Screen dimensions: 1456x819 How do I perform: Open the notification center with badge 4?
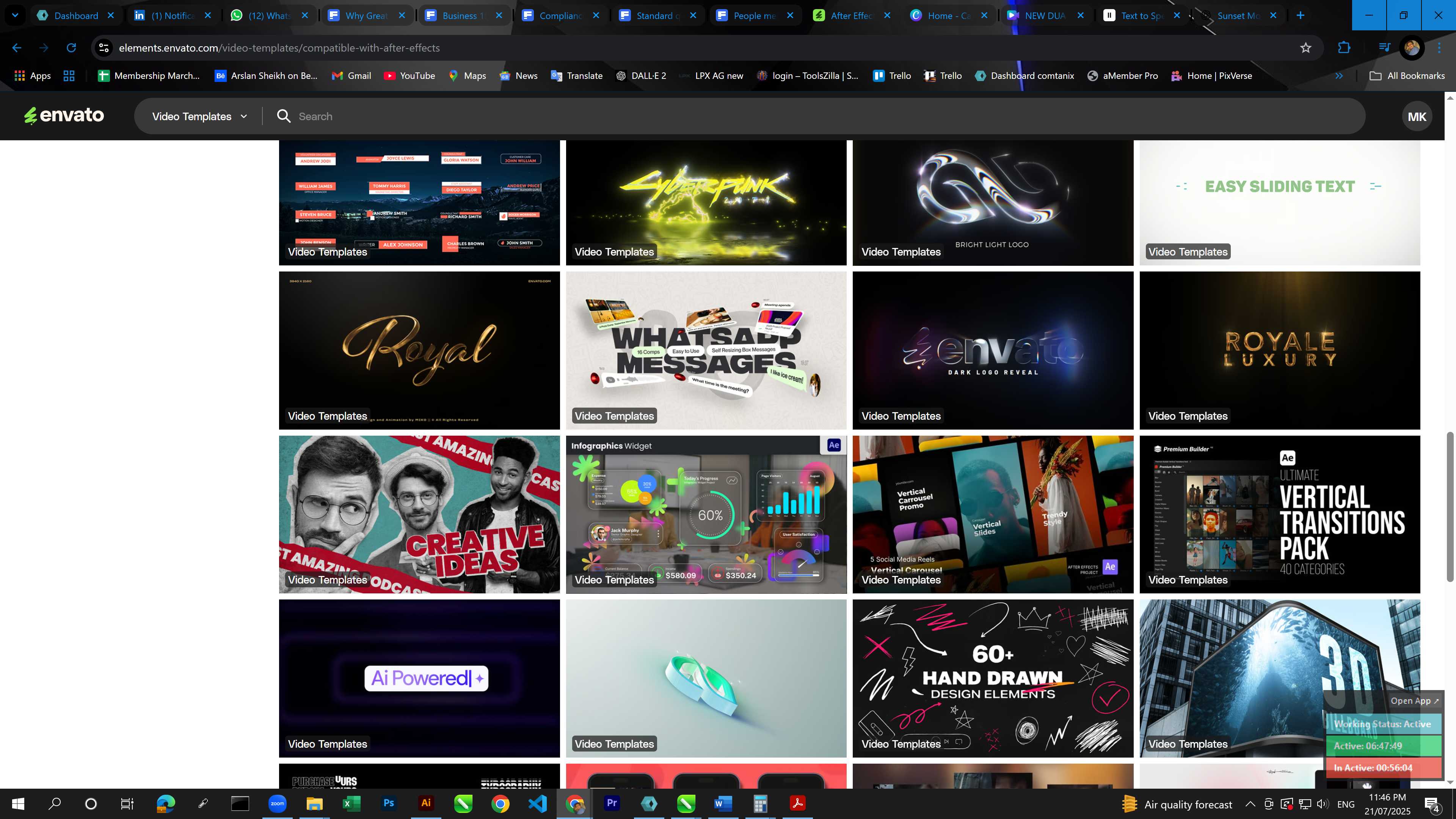(1432, 804)
